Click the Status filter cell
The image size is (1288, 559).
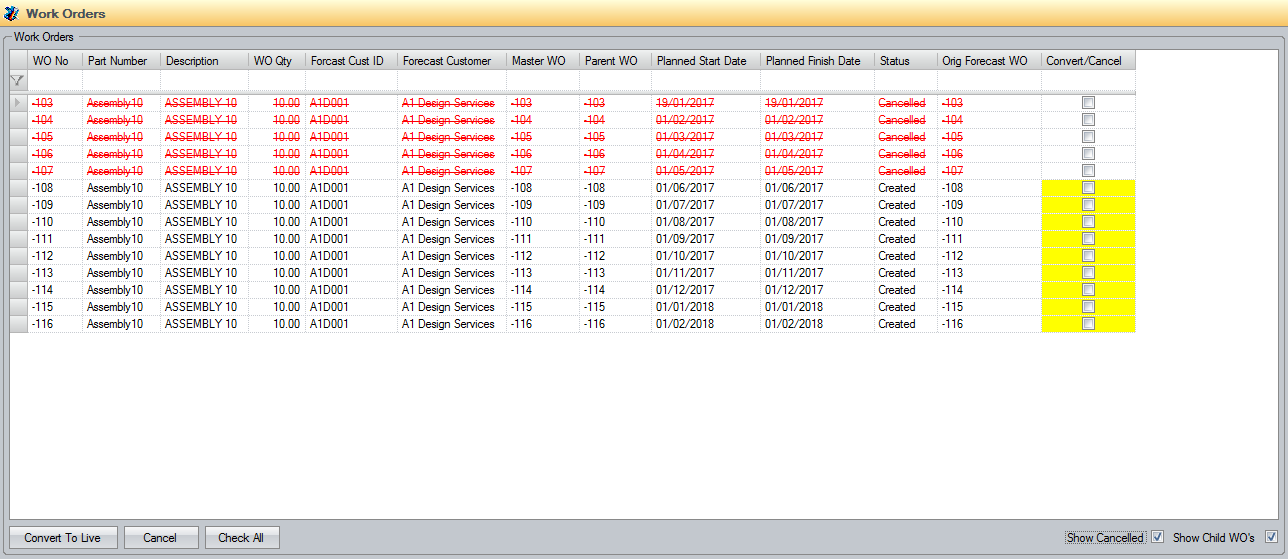[x=905, y=80]
